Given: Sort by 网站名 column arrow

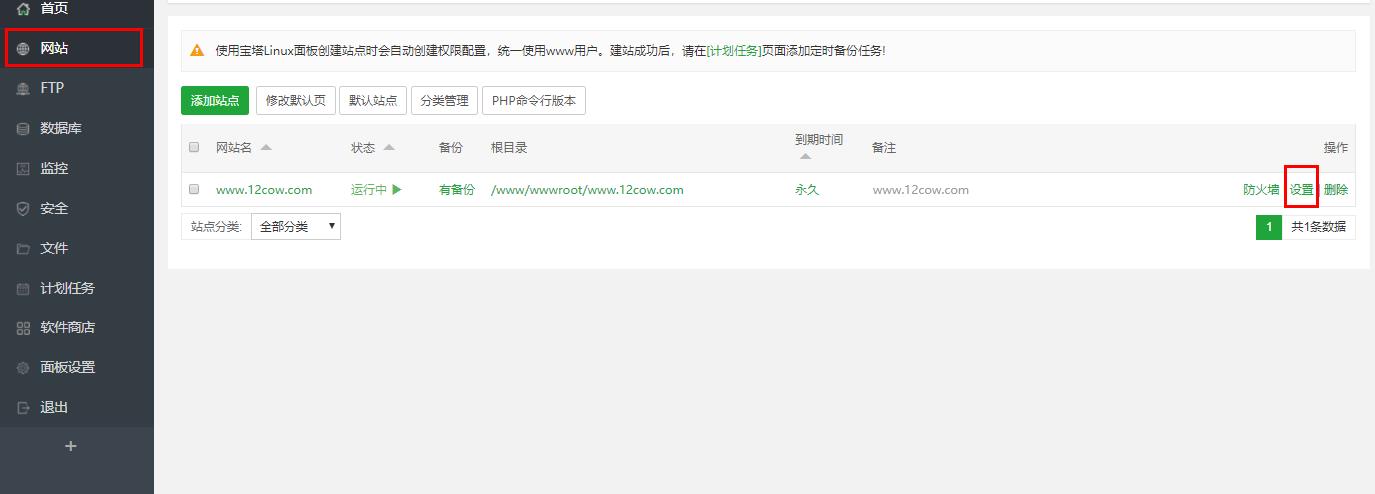Looking at the screenshot, I should point(266,147).
